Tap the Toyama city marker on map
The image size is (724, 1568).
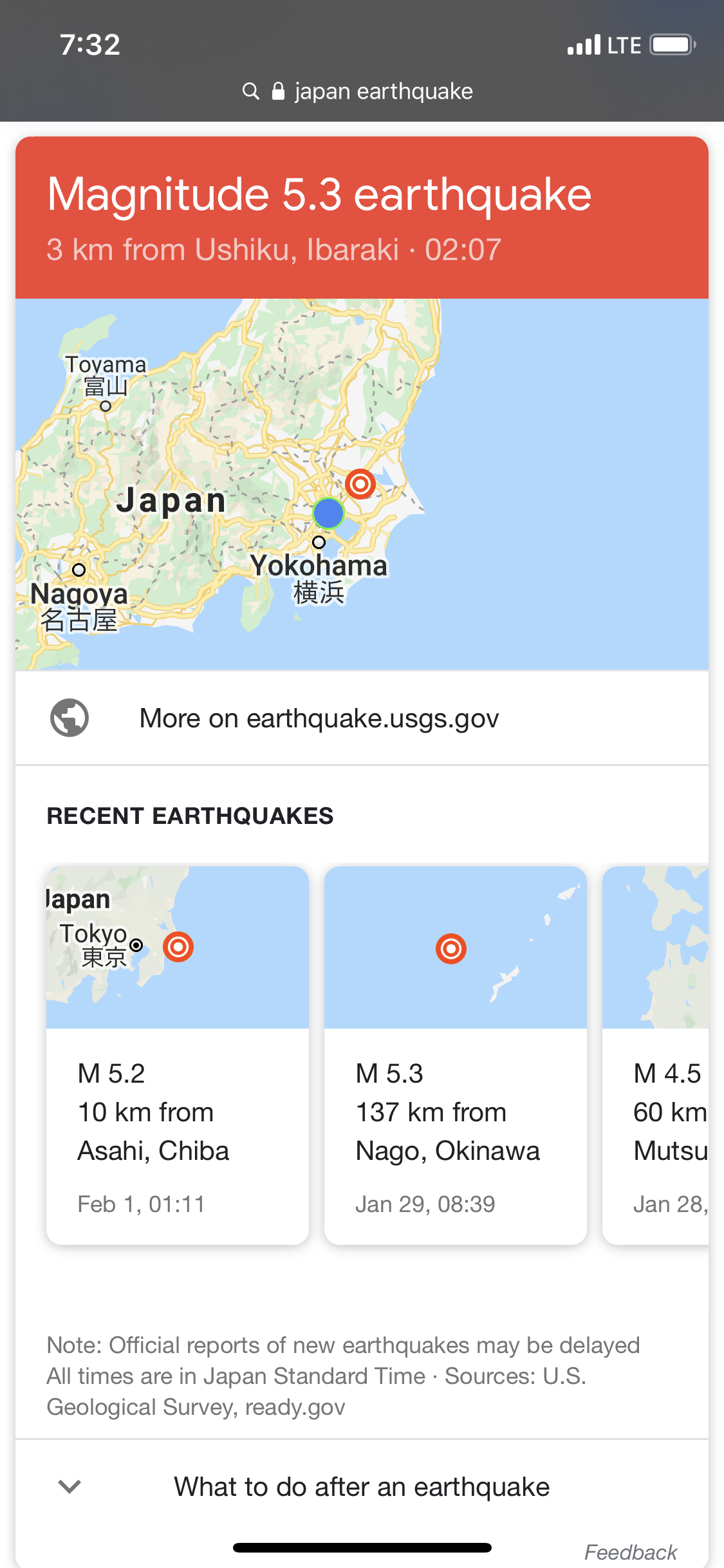(x=106, y=406)
